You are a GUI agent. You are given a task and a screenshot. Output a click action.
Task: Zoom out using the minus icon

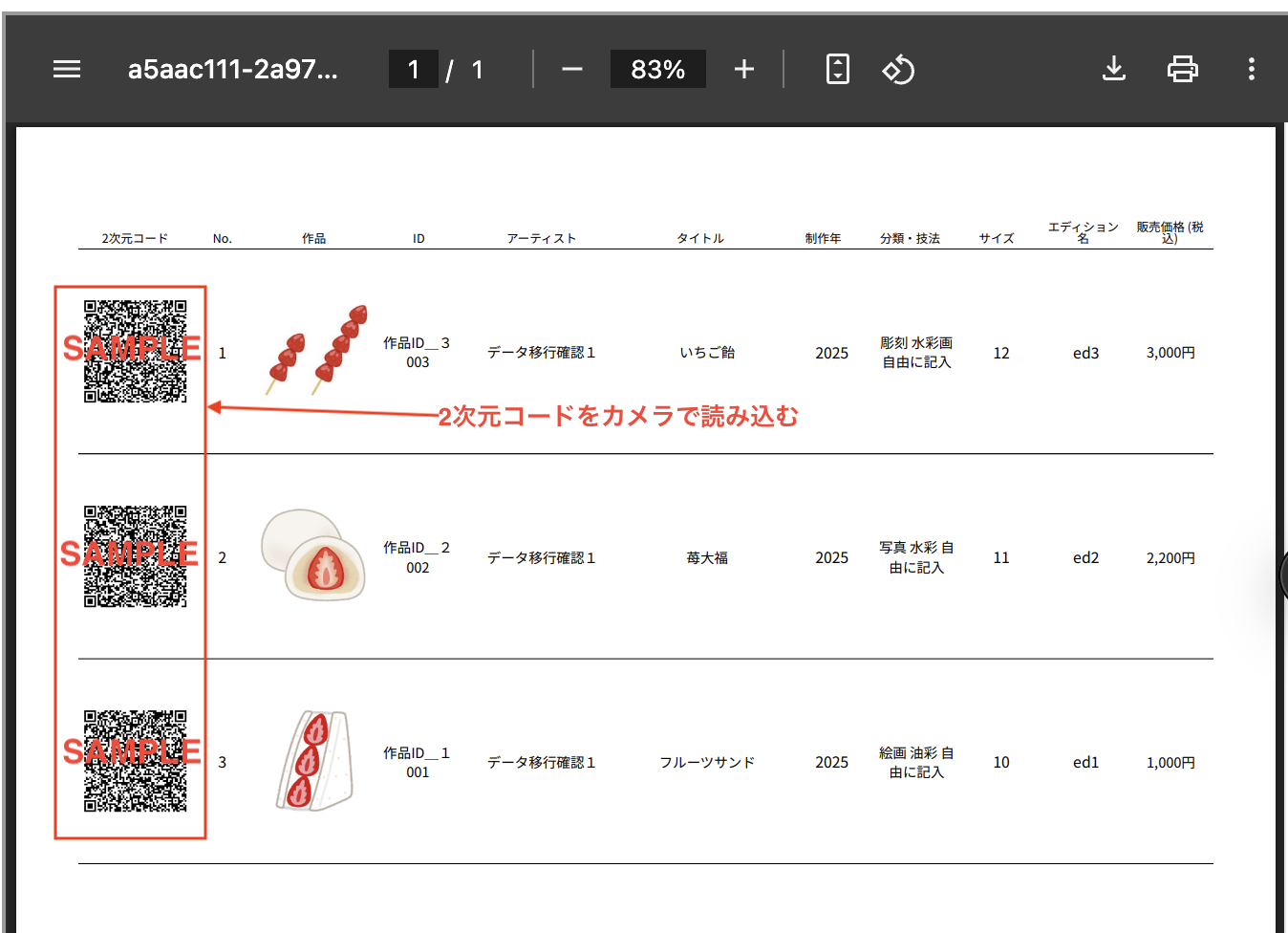pyautogui.click(x=571, y=69)
